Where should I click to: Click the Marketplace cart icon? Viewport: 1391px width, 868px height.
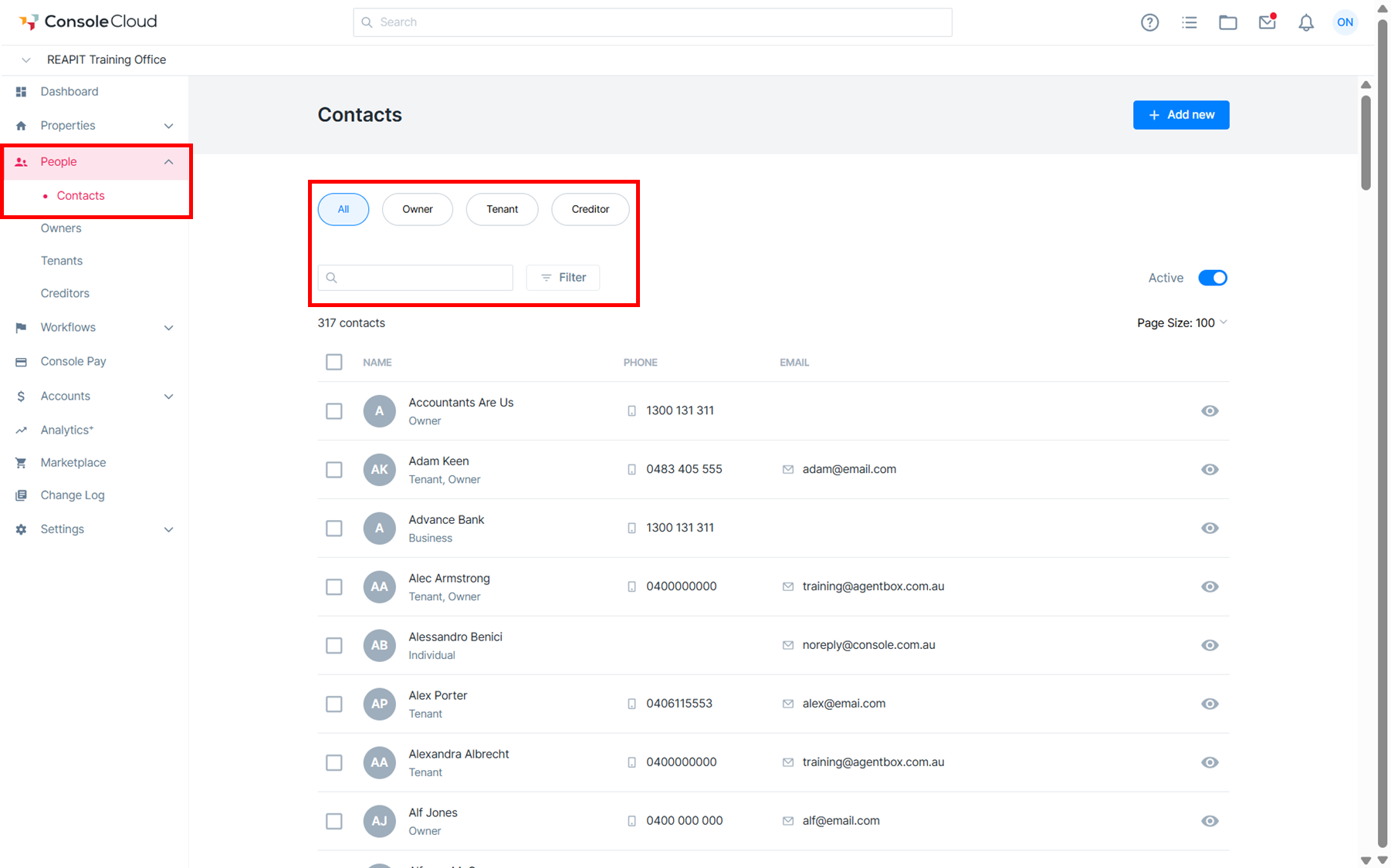click(22, 463)
